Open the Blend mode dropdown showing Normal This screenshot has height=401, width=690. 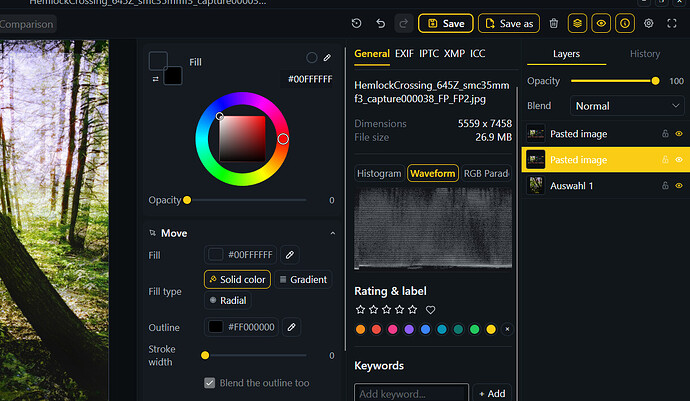pyautogui.click(x=627, y=106)
